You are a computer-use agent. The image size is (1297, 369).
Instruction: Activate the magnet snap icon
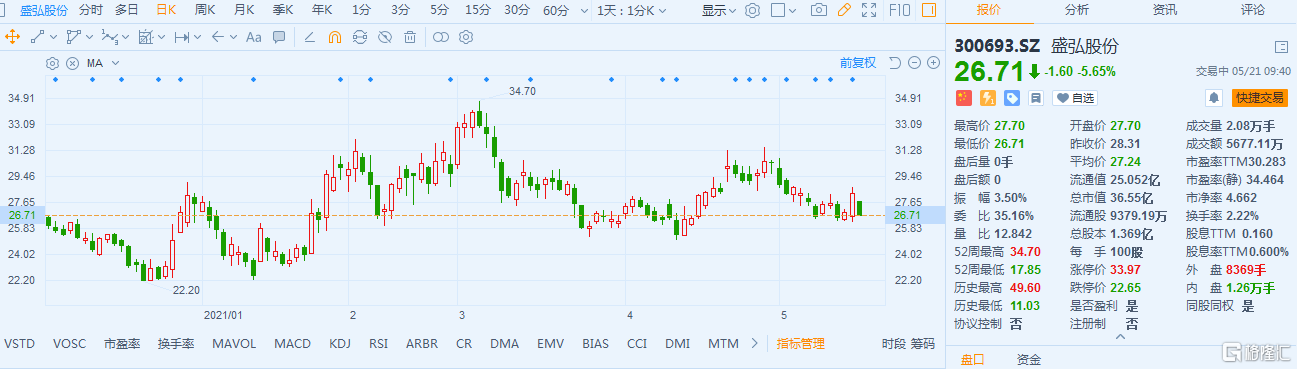335,37
